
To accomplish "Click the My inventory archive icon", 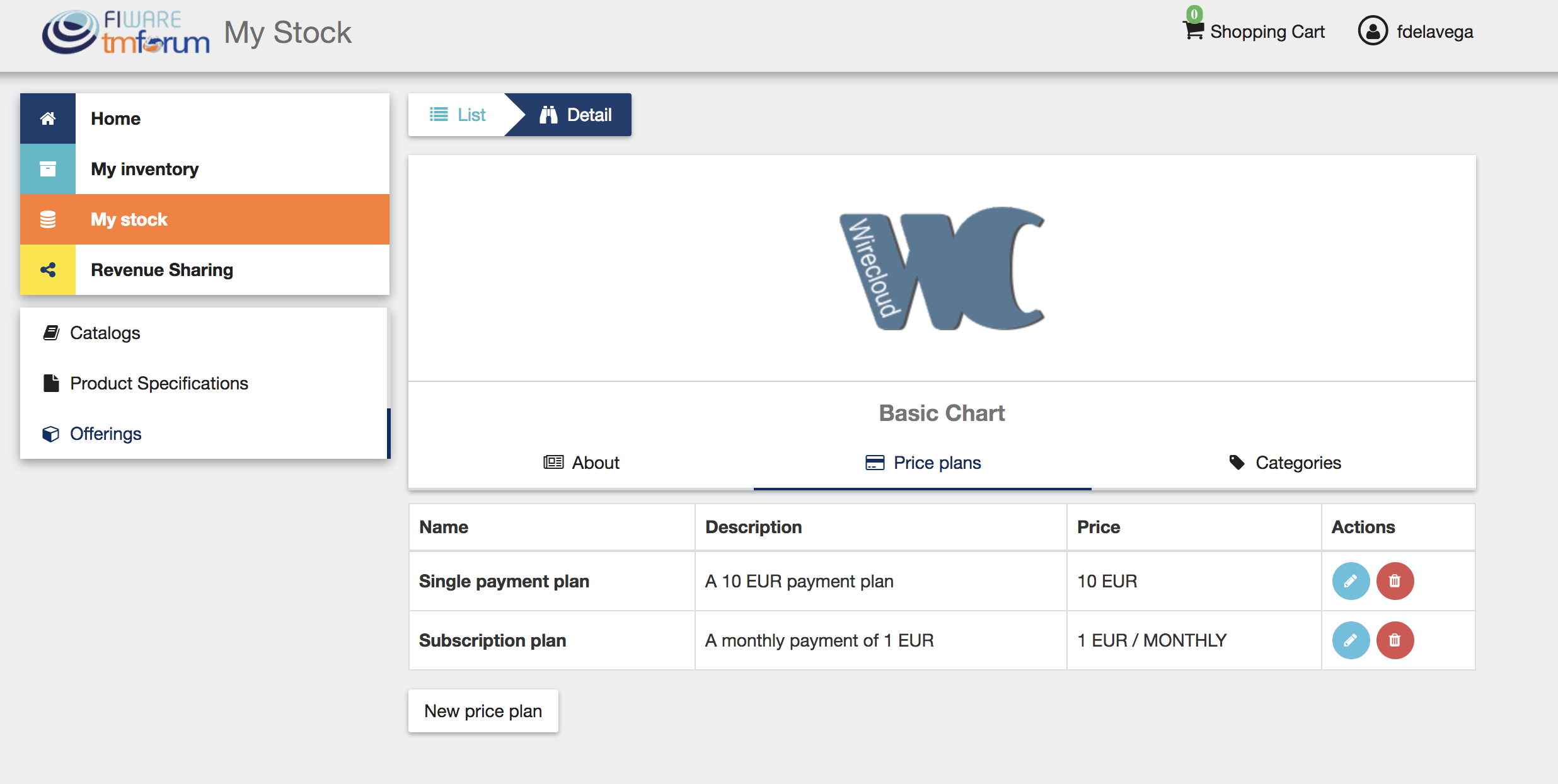I will (x=48, y=169).
